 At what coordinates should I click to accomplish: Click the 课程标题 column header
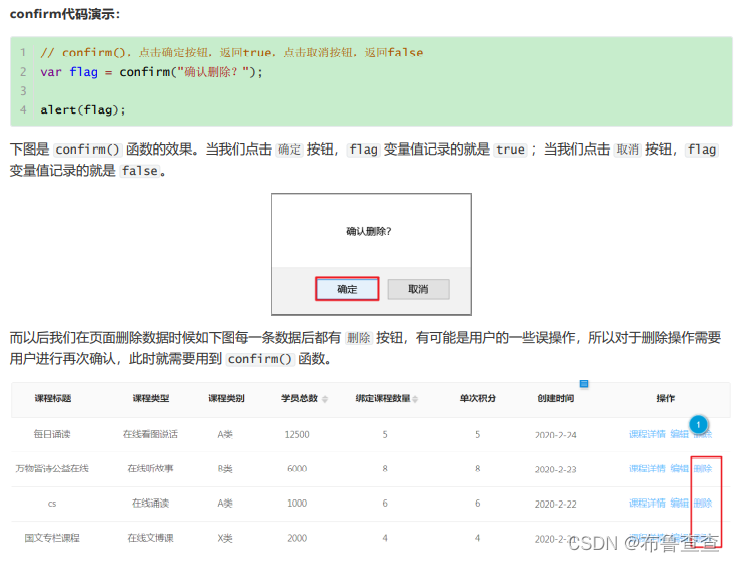[x=52, y=399]
